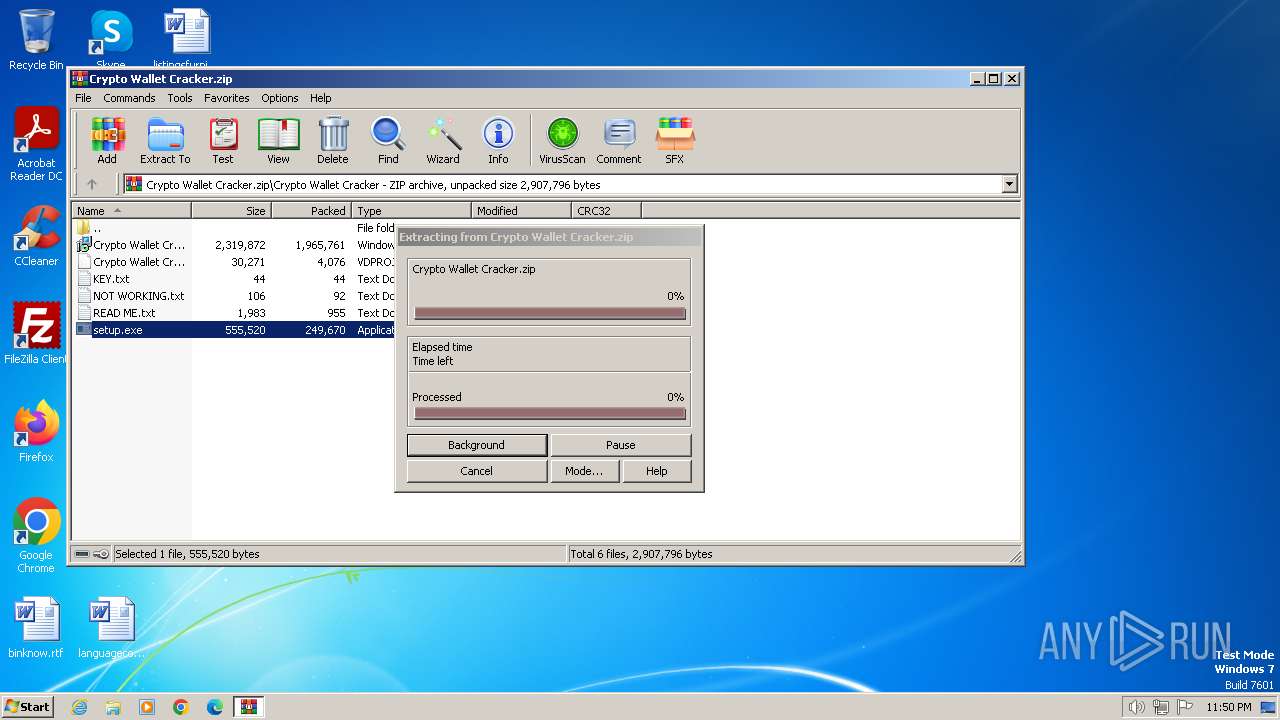Viewport: 1280px width, 720px height.
Task: Pause the extraction
Action: (x=621, y=445)
